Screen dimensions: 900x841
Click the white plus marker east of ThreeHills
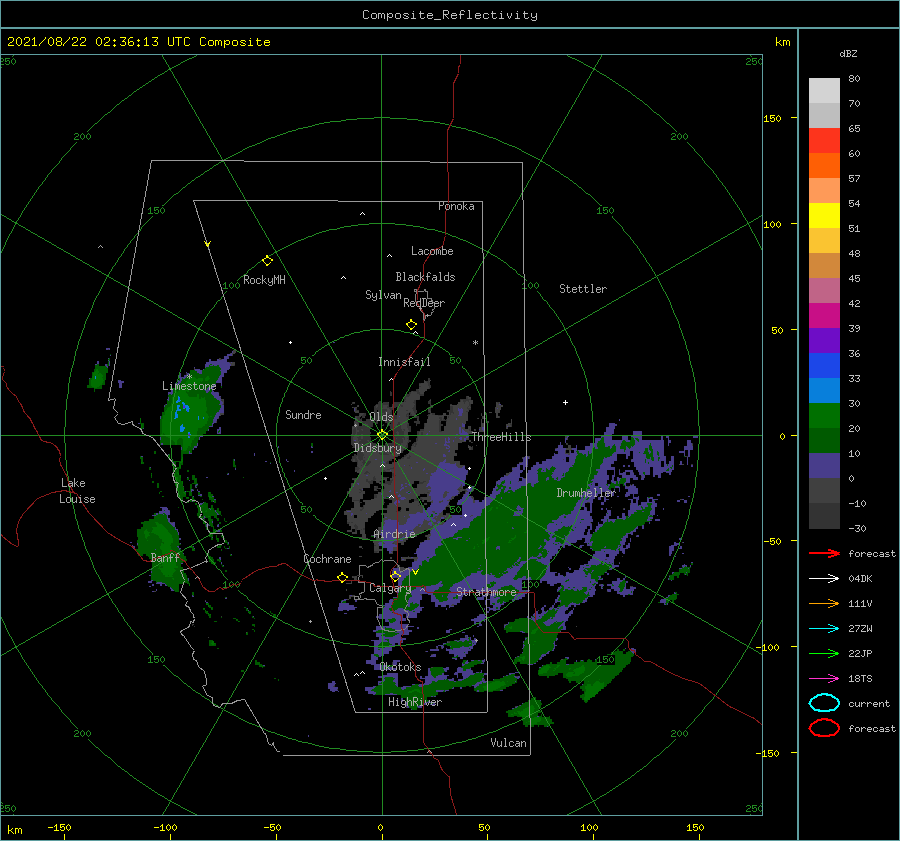565,402
